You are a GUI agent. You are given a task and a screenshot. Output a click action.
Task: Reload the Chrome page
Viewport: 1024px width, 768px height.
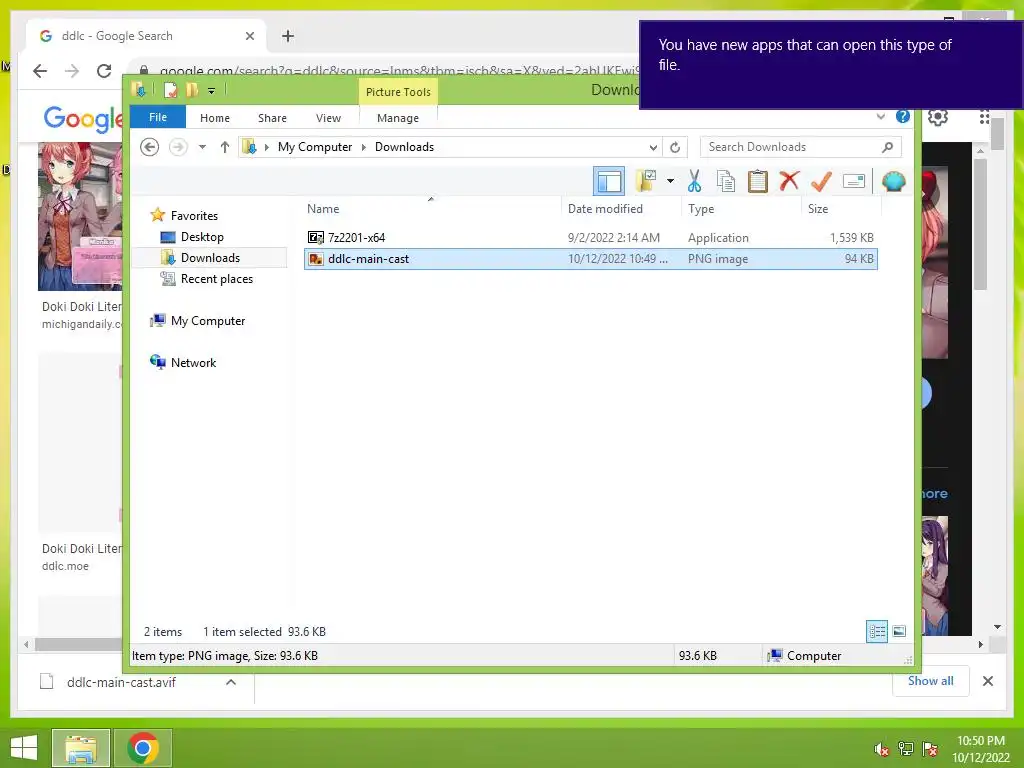104,71
